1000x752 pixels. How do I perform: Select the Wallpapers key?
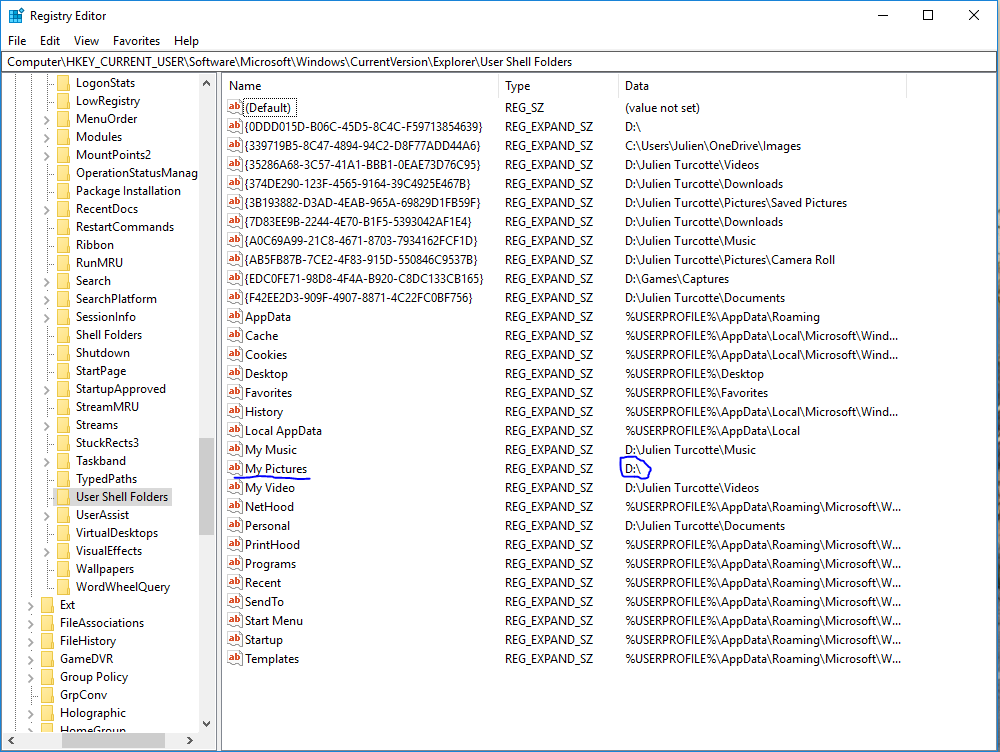coord(105,568)
